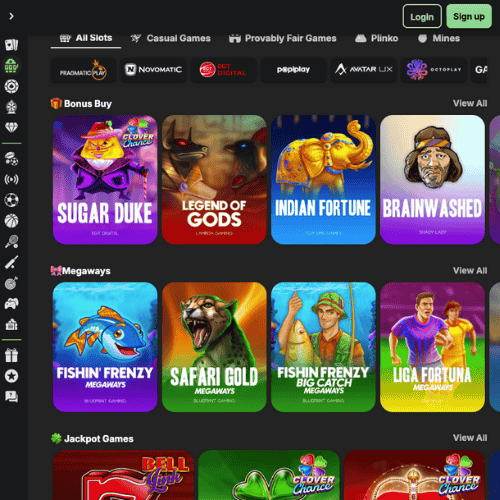Open Fishin Frenzy Big Catch Megaways
Viewport: 500px width, 500px height.
323,347
